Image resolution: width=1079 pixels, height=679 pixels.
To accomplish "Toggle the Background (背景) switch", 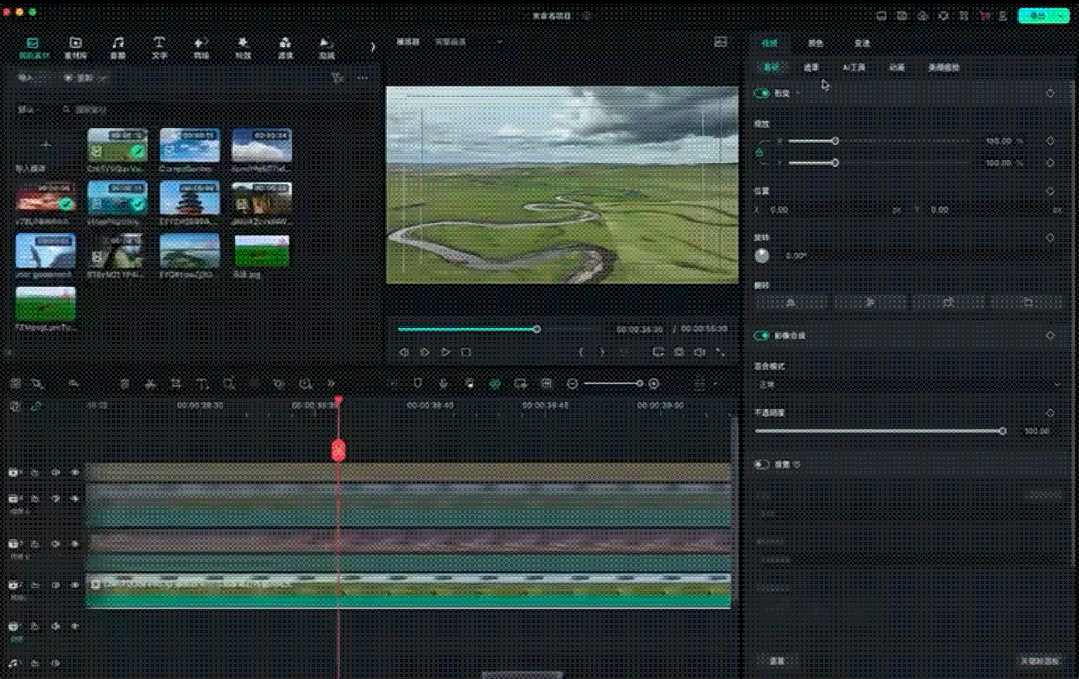I will (762, 465).
